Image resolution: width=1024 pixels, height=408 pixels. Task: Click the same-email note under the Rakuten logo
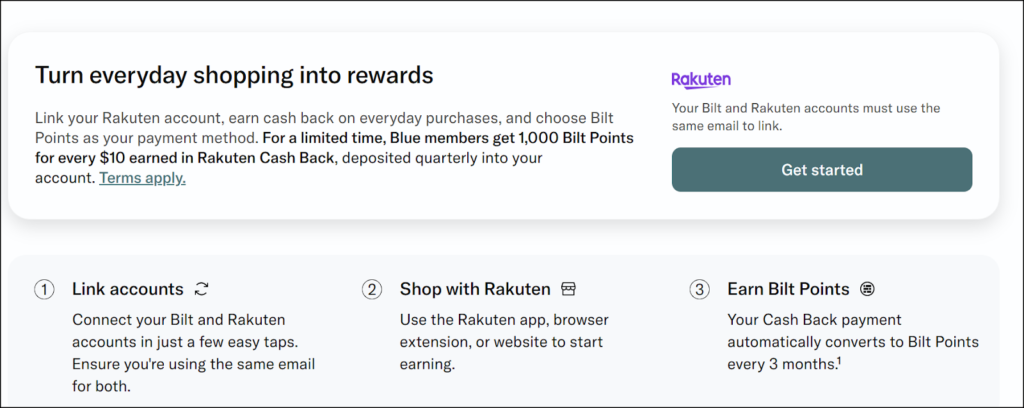click(806, 117)
